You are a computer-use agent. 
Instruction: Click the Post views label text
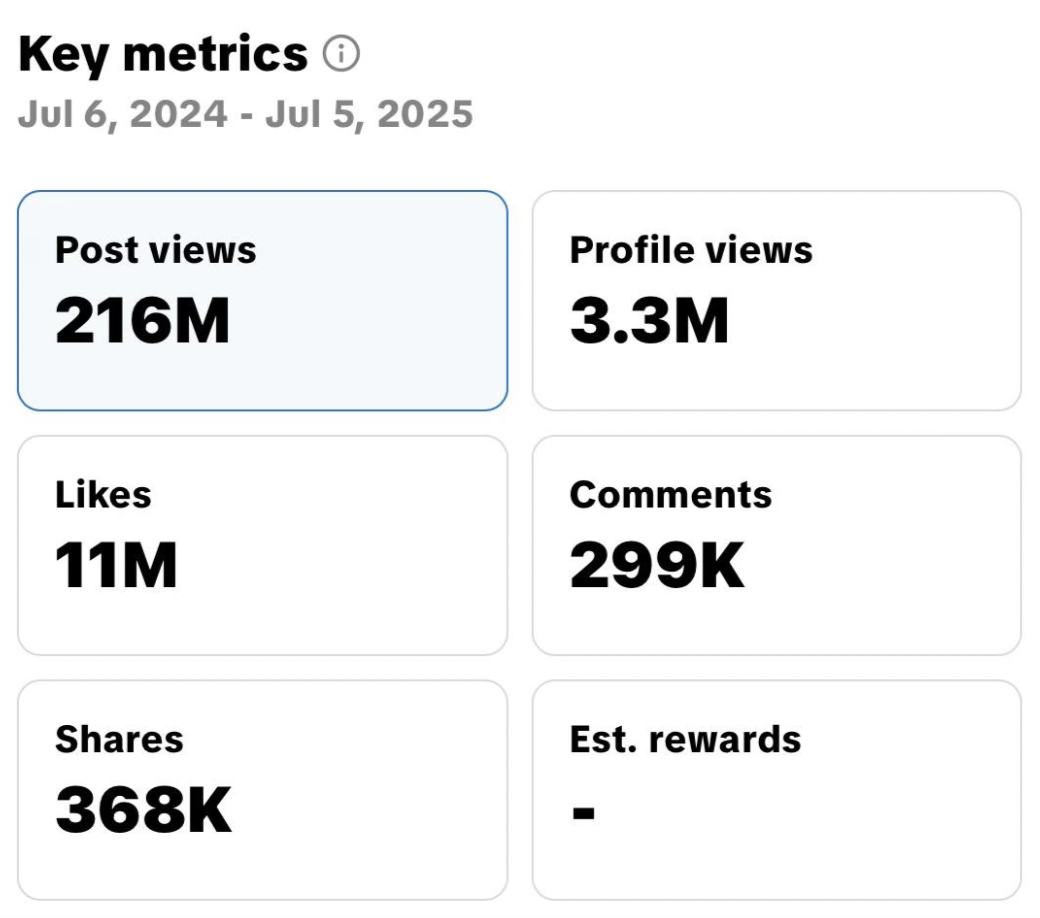pyautogui.click(x=156, y=251)
